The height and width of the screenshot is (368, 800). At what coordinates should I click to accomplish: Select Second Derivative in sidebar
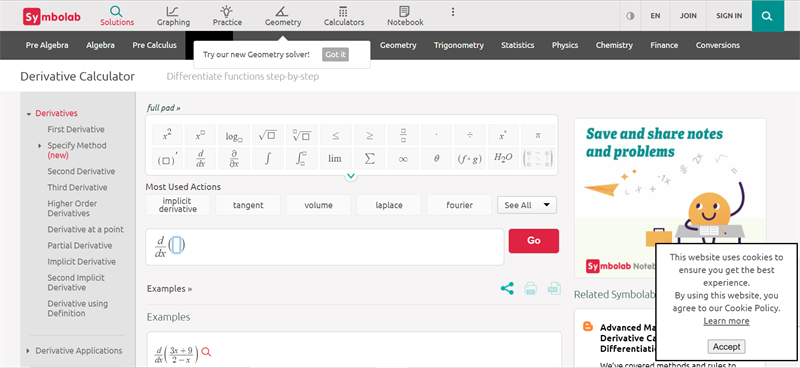click(x=81, y=171)
